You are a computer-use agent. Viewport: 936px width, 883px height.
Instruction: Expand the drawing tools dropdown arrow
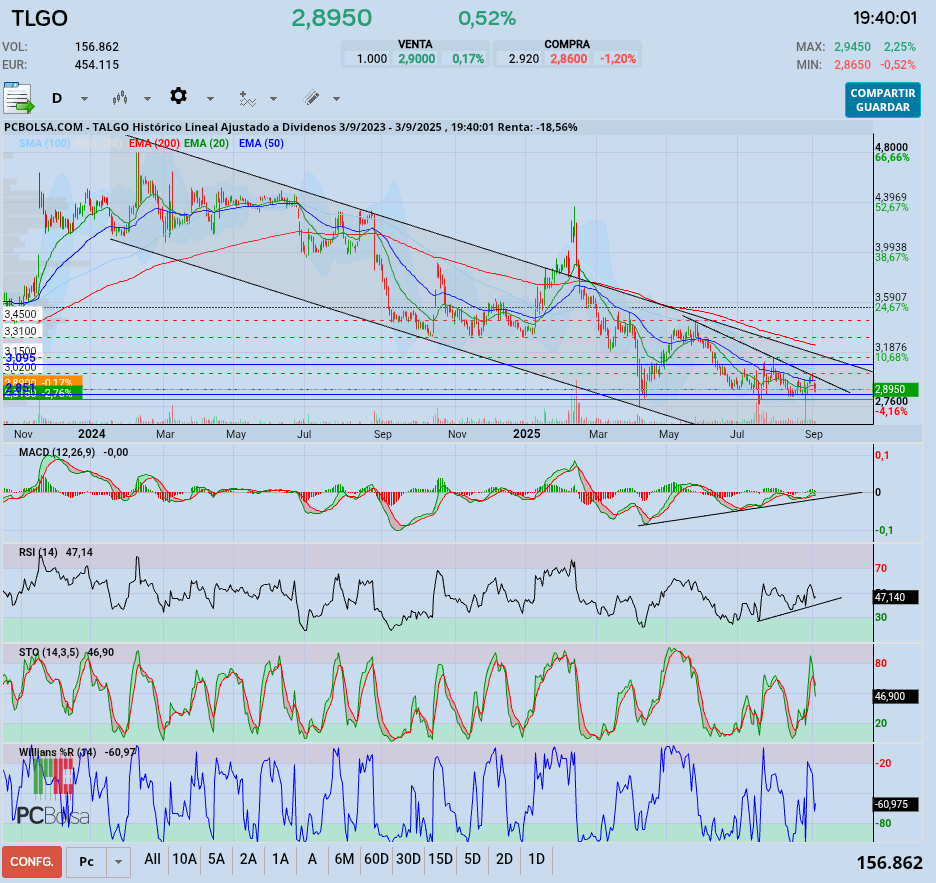click(337, 99)
